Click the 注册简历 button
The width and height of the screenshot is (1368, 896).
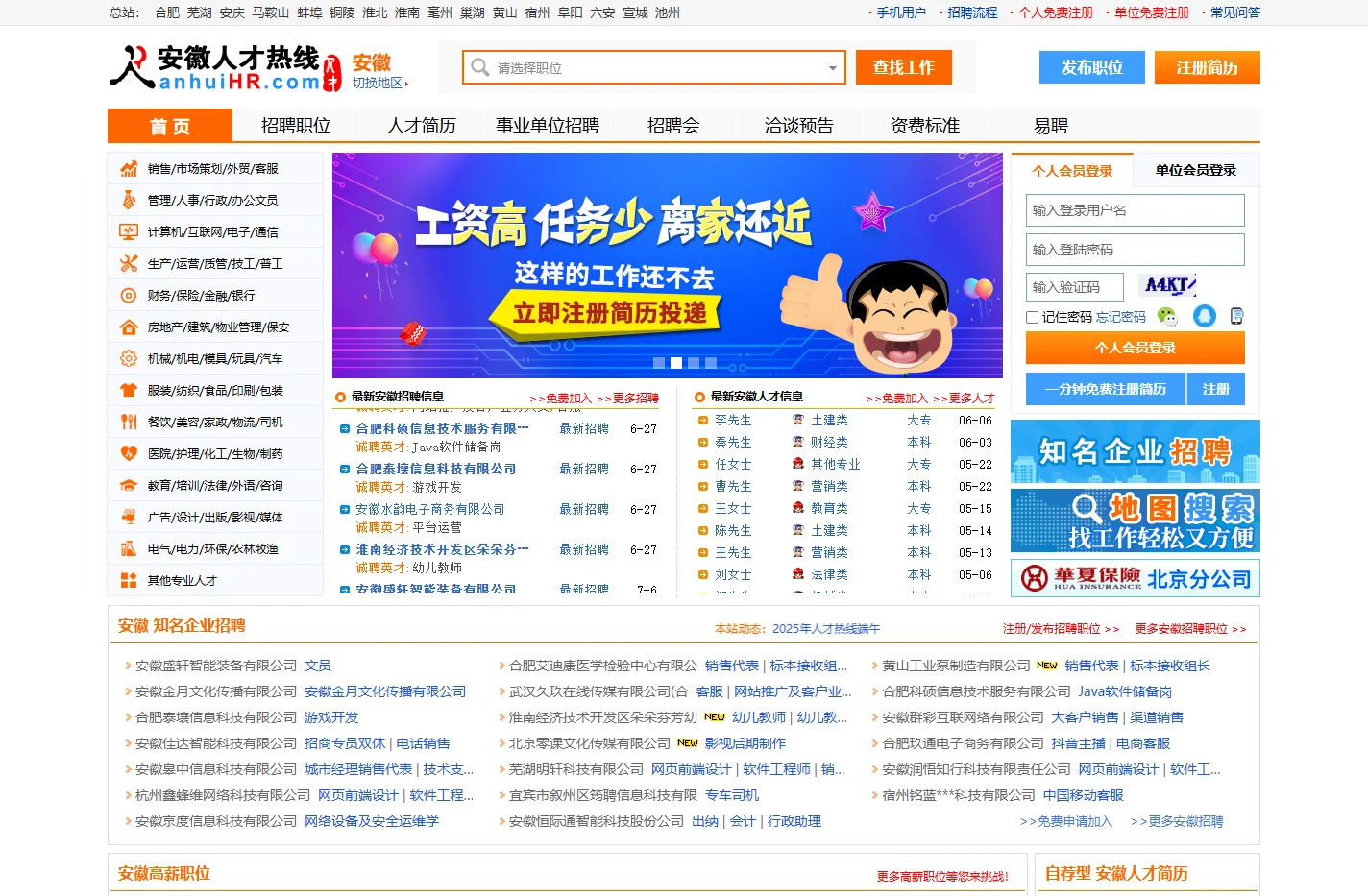(x=1208, y=67)
